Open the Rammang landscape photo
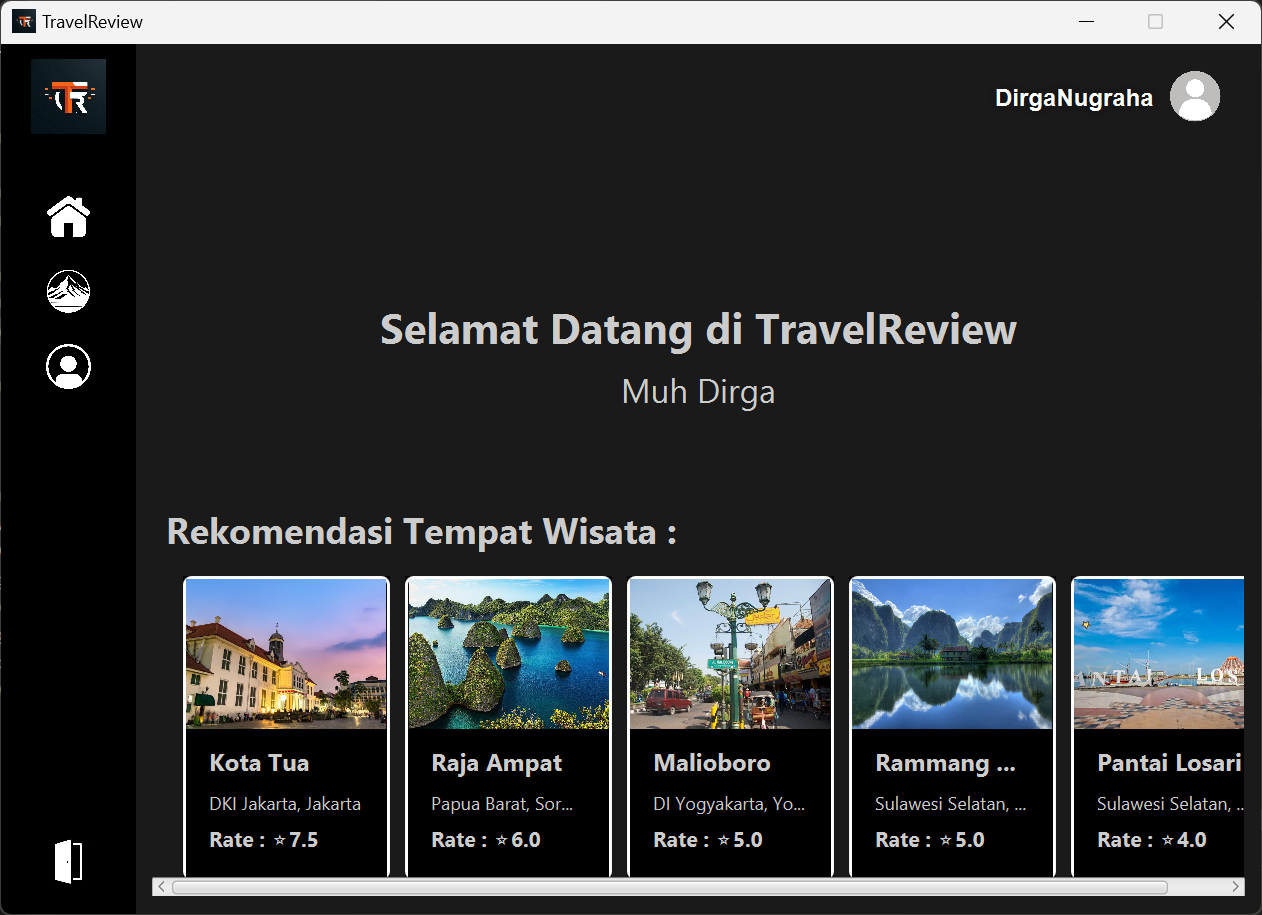Screen dimensions: 1262x915 (952, 654)
